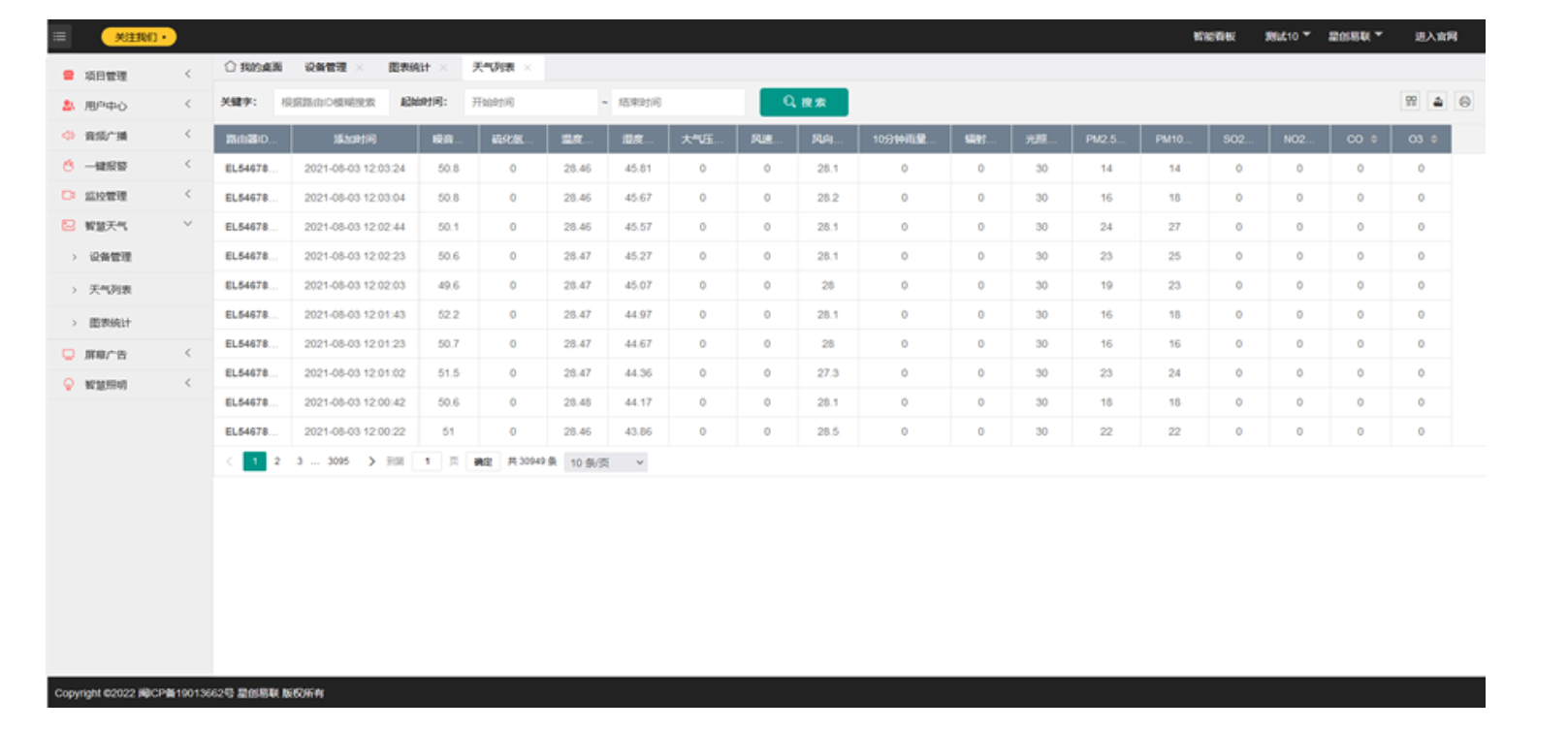Open the column filter grid icon
1568x730 pixels.
1411,101
